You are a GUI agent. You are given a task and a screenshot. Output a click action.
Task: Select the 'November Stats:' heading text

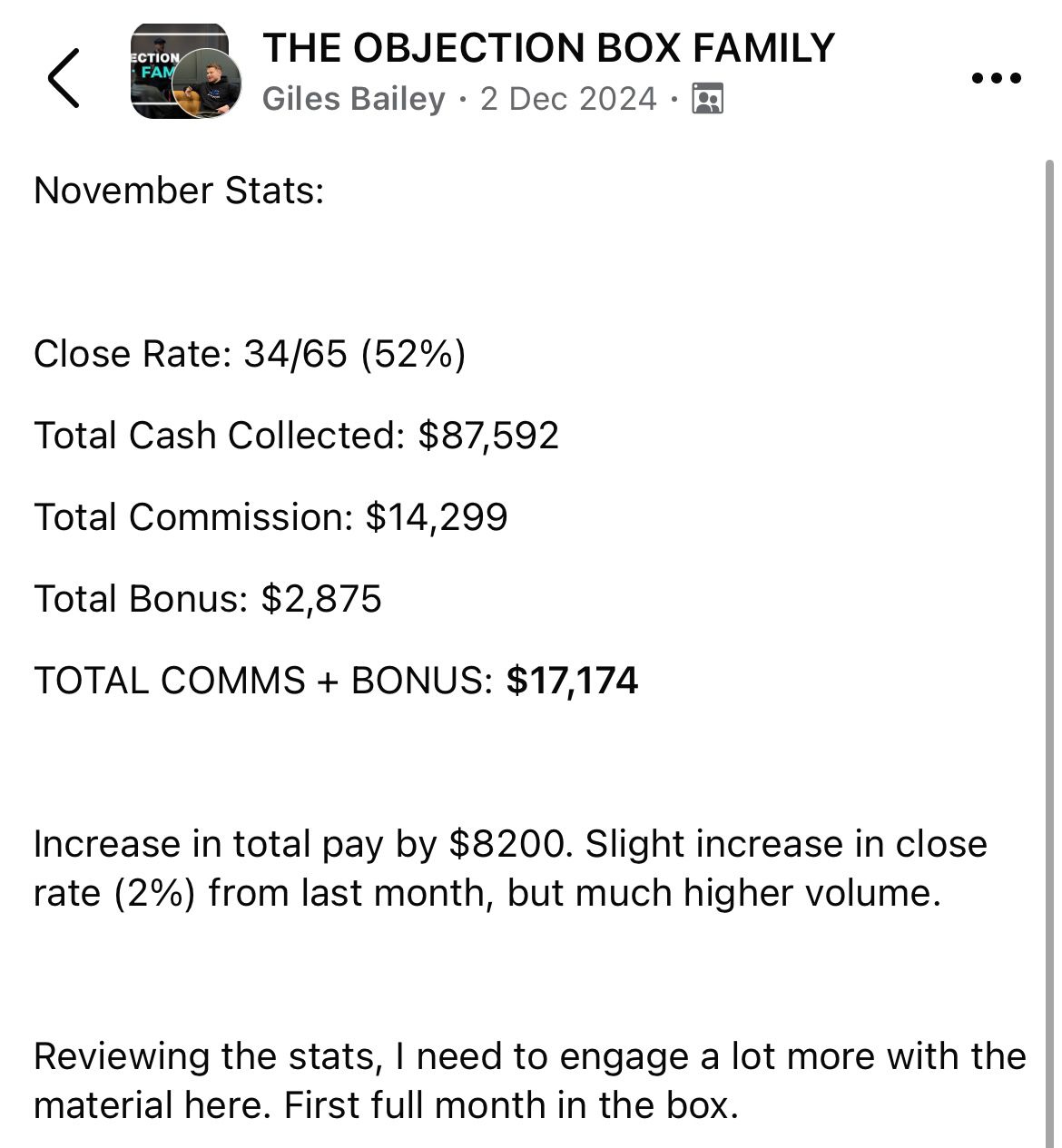pos(179,191)
